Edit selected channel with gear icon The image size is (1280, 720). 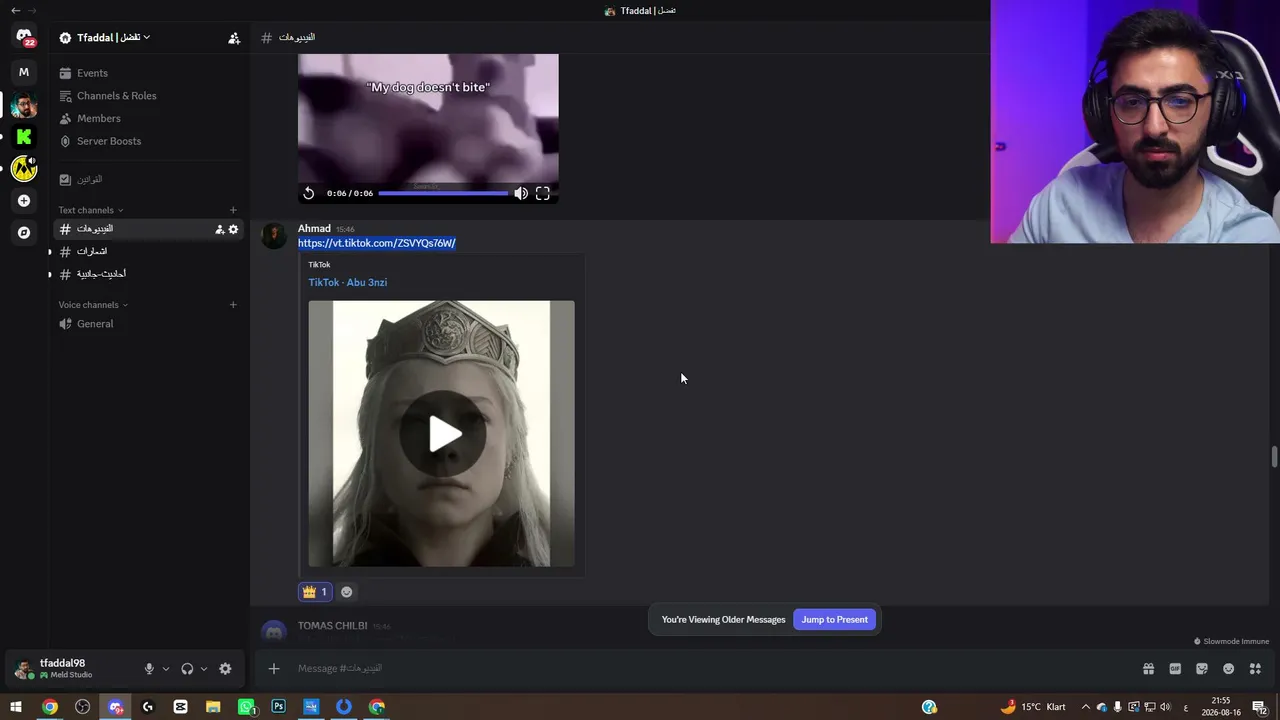(x=234, y=229)
